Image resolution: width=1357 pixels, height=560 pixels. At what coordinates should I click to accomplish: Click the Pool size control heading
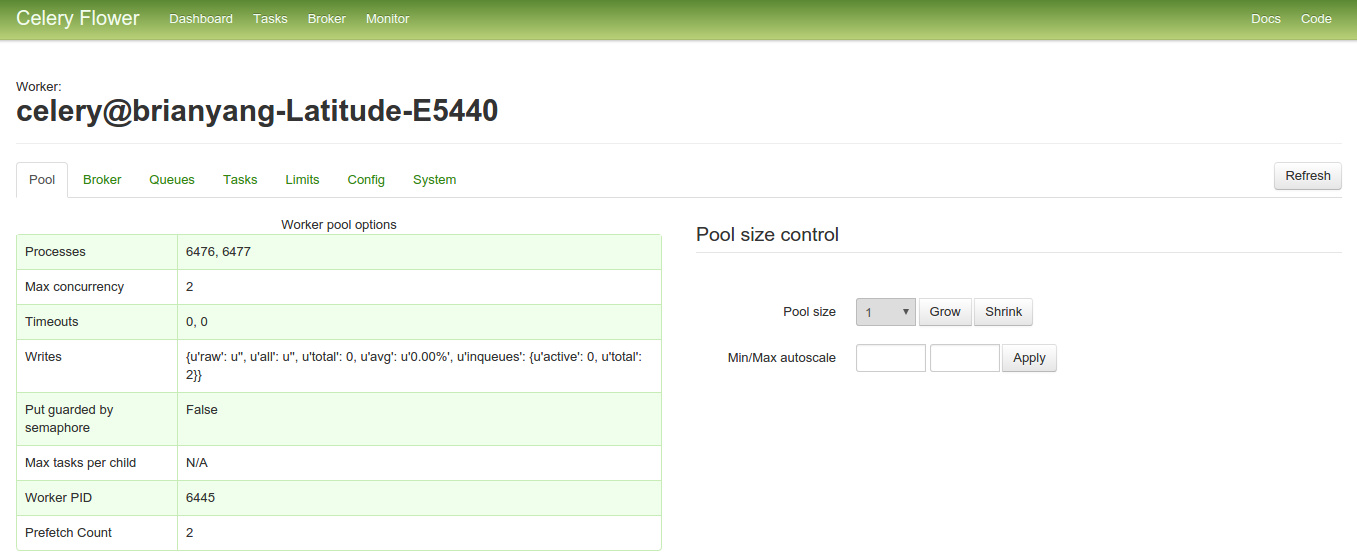[767, 235]
